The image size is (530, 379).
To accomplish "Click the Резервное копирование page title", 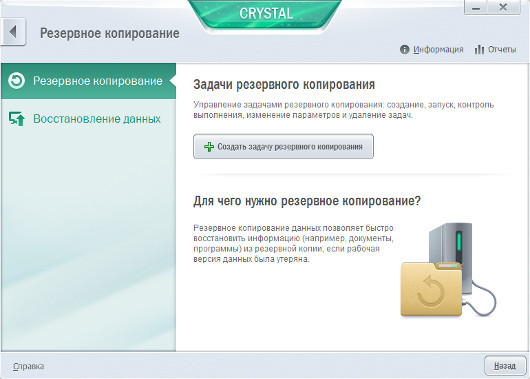I will (x=110, y=33).
